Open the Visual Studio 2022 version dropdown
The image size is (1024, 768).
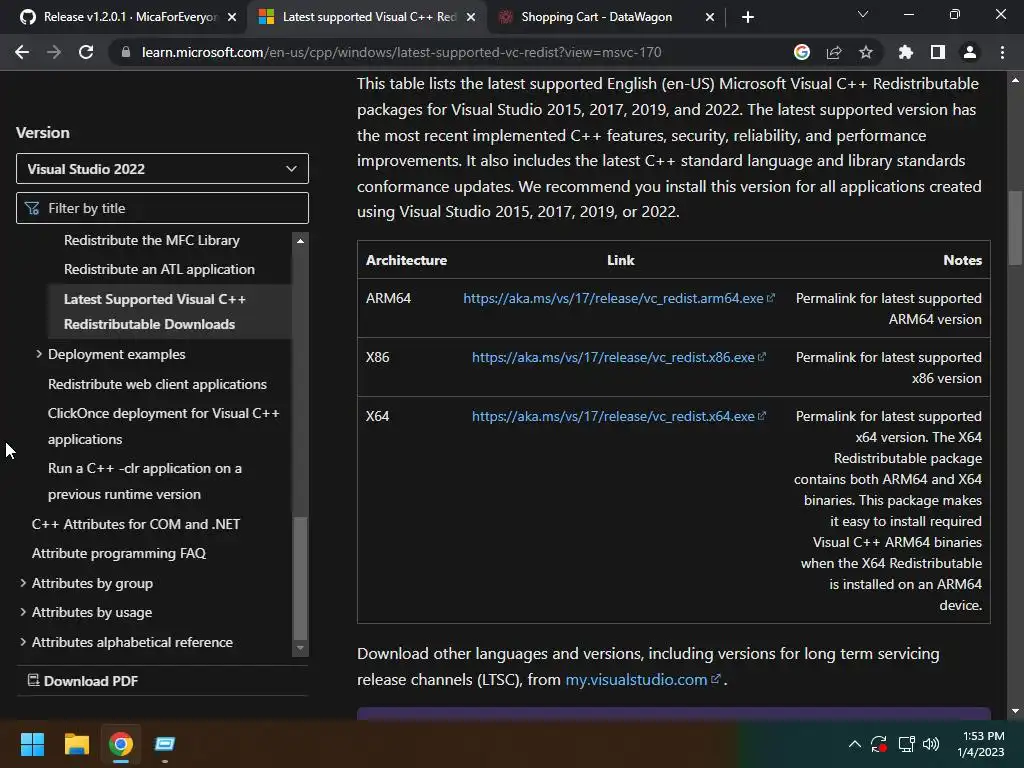pos(162,169)
